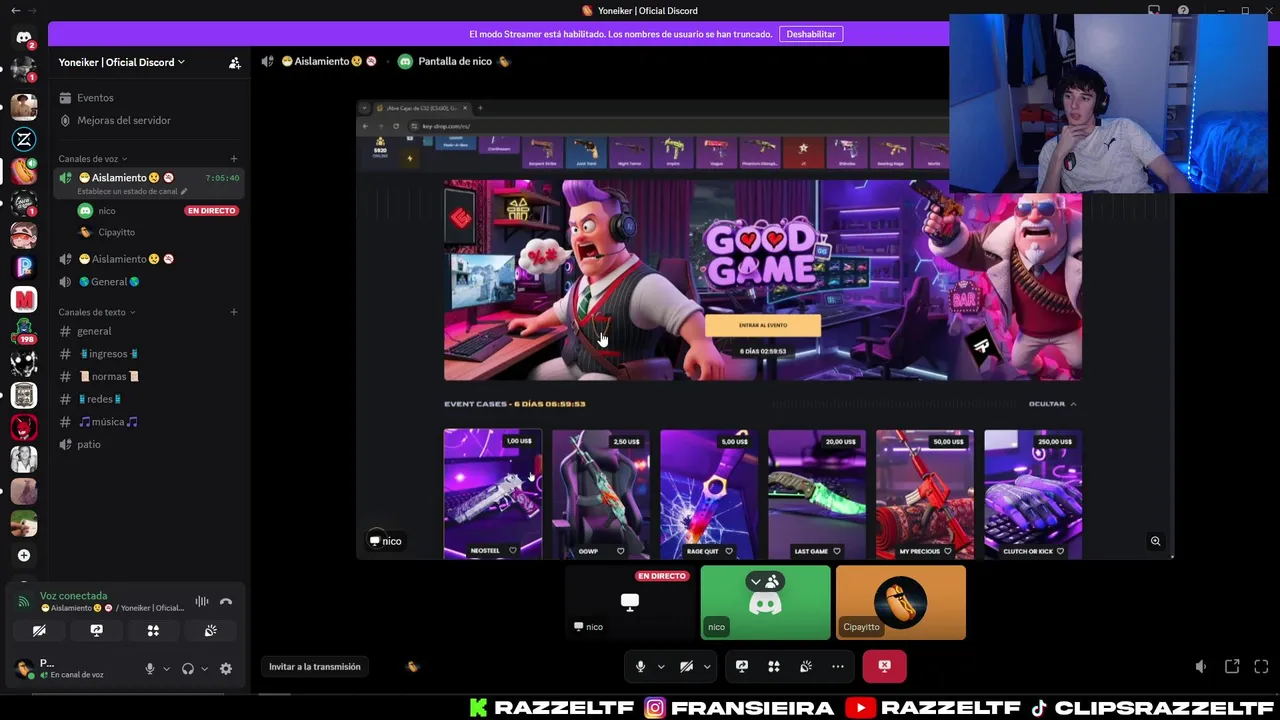1280x720 pixels.
Task: Share screen icon in stream control bar
Action: tap(742, 666)
